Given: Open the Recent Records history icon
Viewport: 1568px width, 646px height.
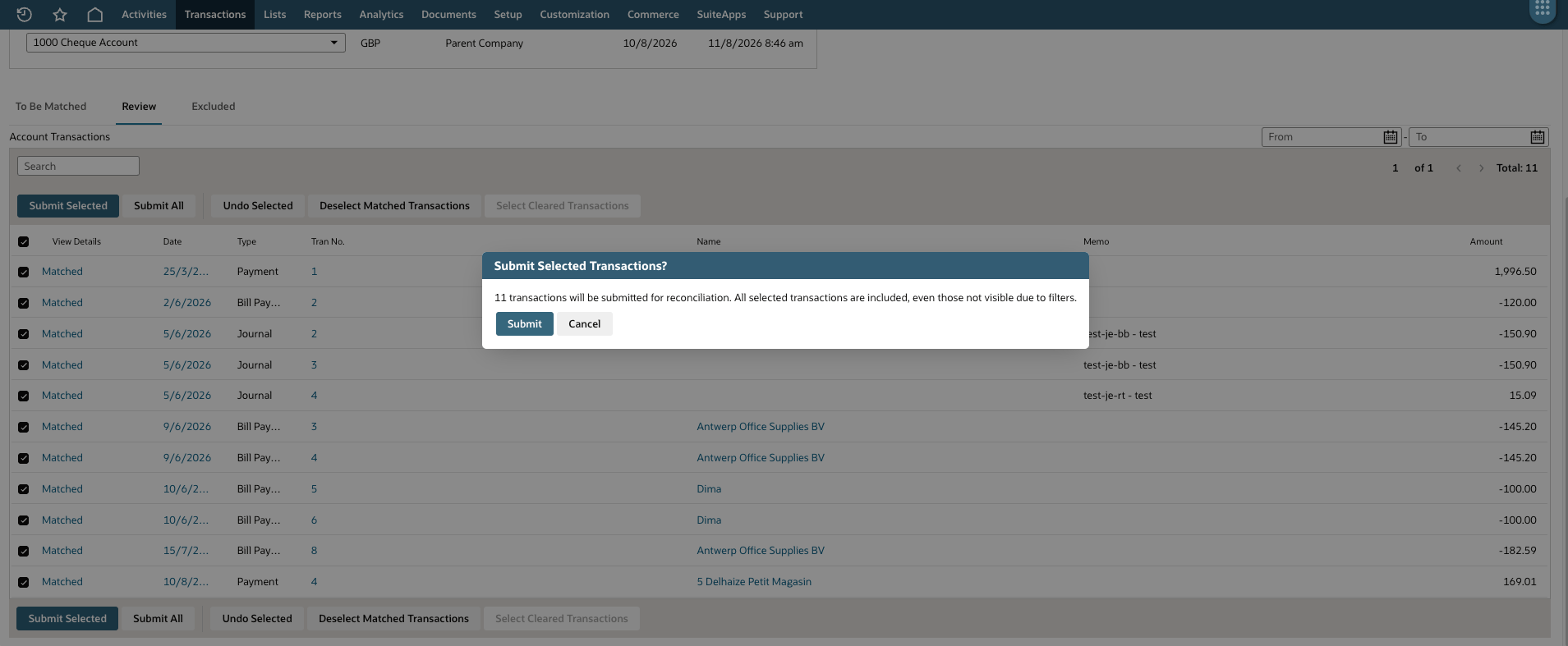Looking at the screenshot, I should 24,14.
